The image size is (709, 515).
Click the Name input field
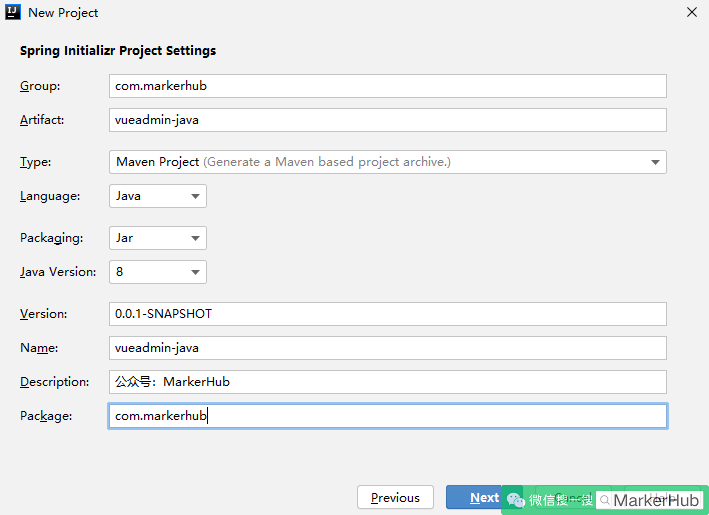click(x=388, y=348)
